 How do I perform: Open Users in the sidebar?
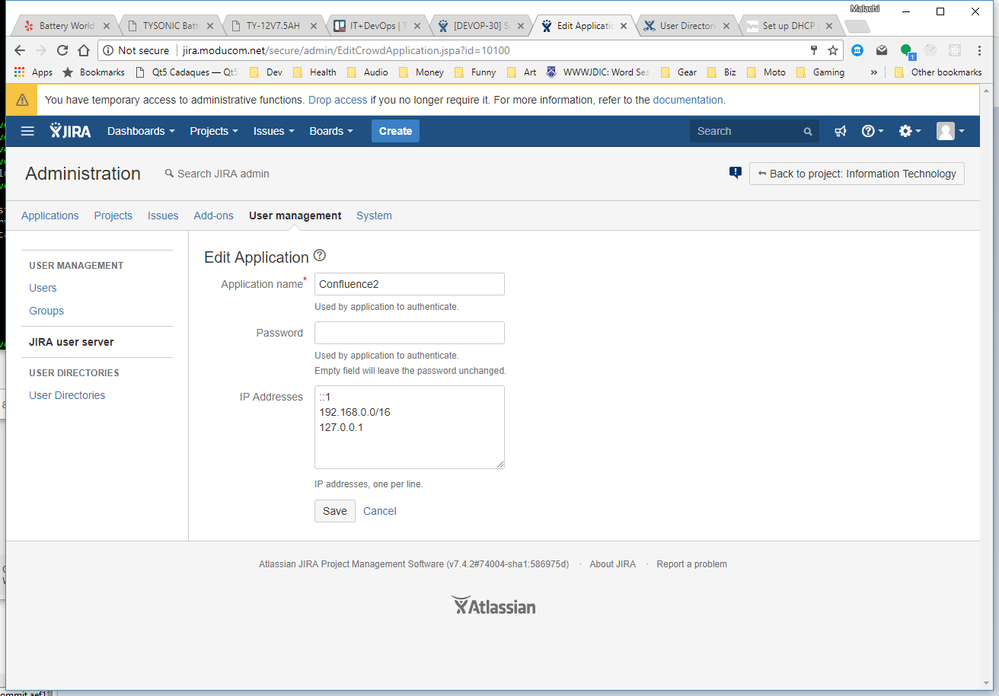pos(43,288)
